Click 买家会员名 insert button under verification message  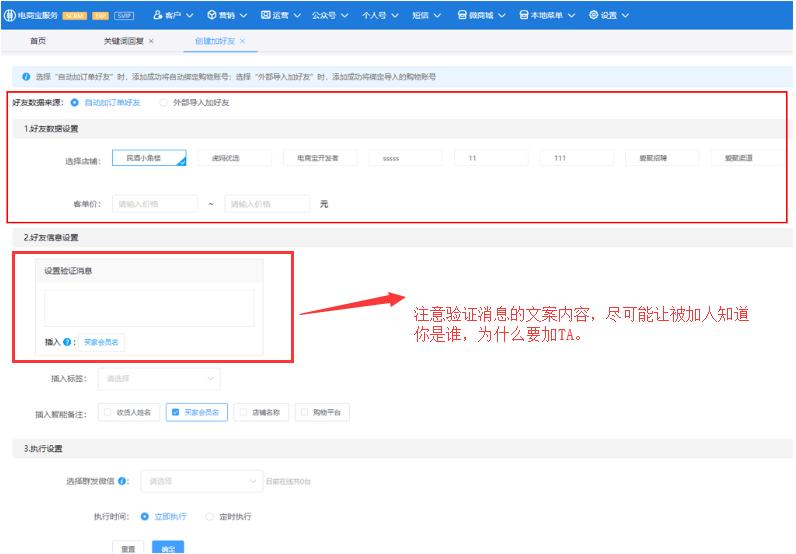(x=101, y=342)
